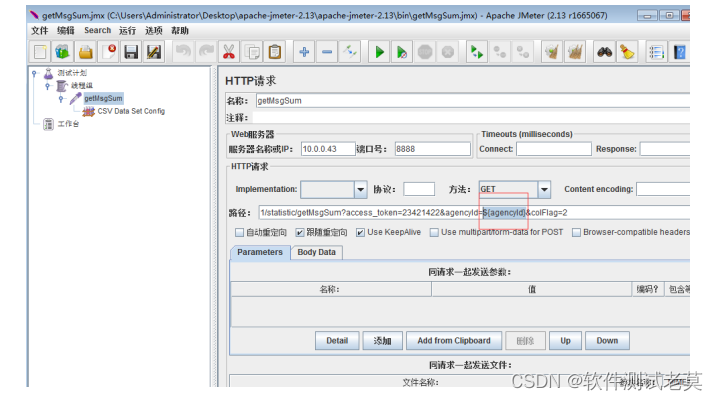This screenshot has height=401, width=718.
Task: Open the Help question mark icon
Action: tap(680, 52)
